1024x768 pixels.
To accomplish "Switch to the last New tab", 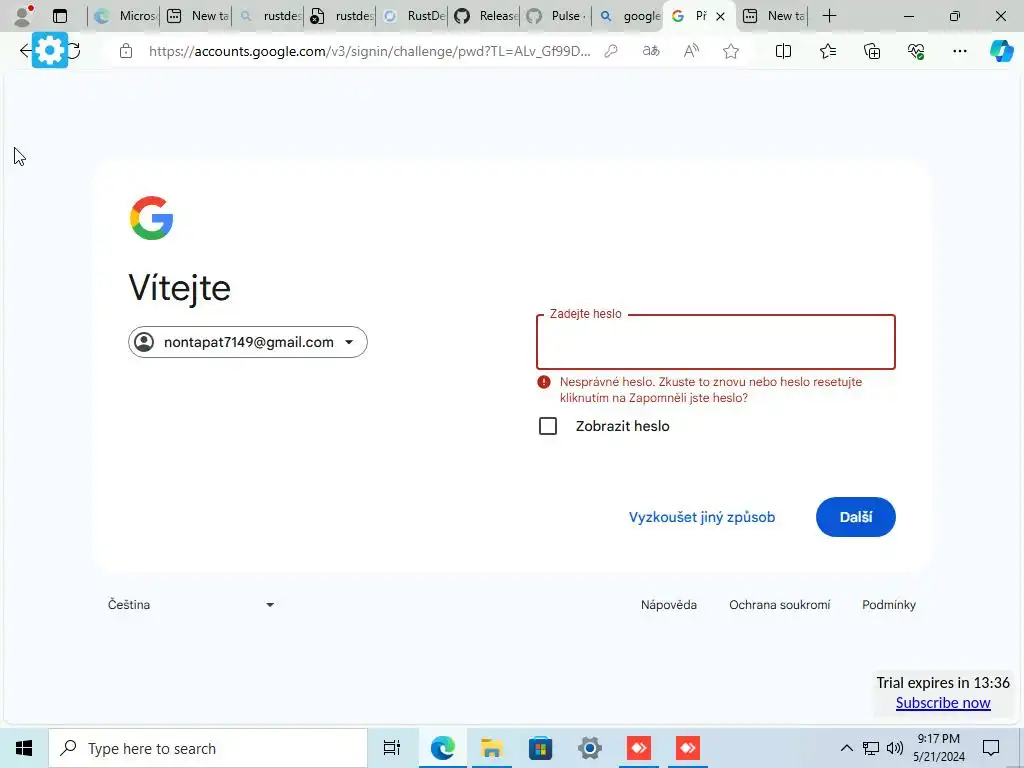I will pos(773,16).
